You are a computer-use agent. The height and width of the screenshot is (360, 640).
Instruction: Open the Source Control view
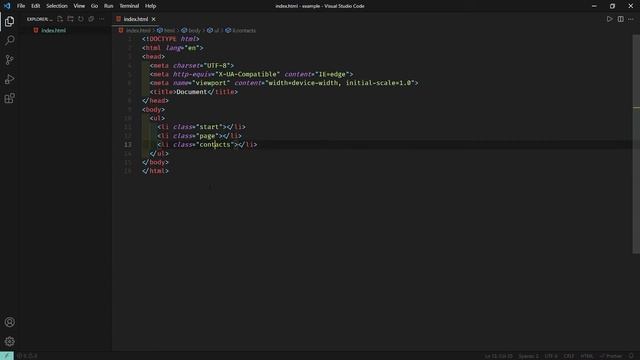click(9, 60)
